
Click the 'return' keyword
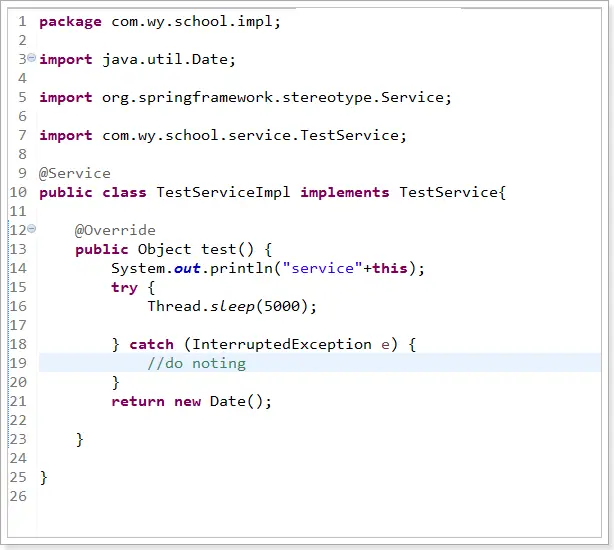138,402
